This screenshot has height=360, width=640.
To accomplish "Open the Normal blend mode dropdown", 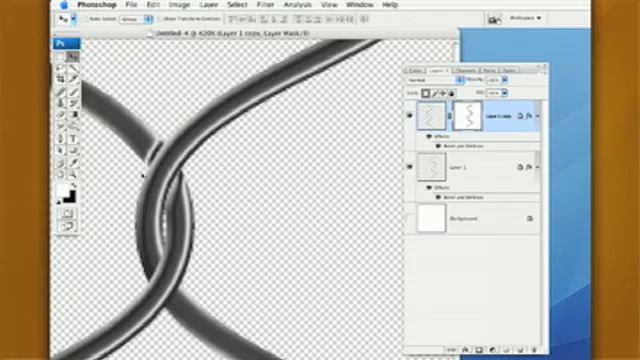I will coord(436,80).
